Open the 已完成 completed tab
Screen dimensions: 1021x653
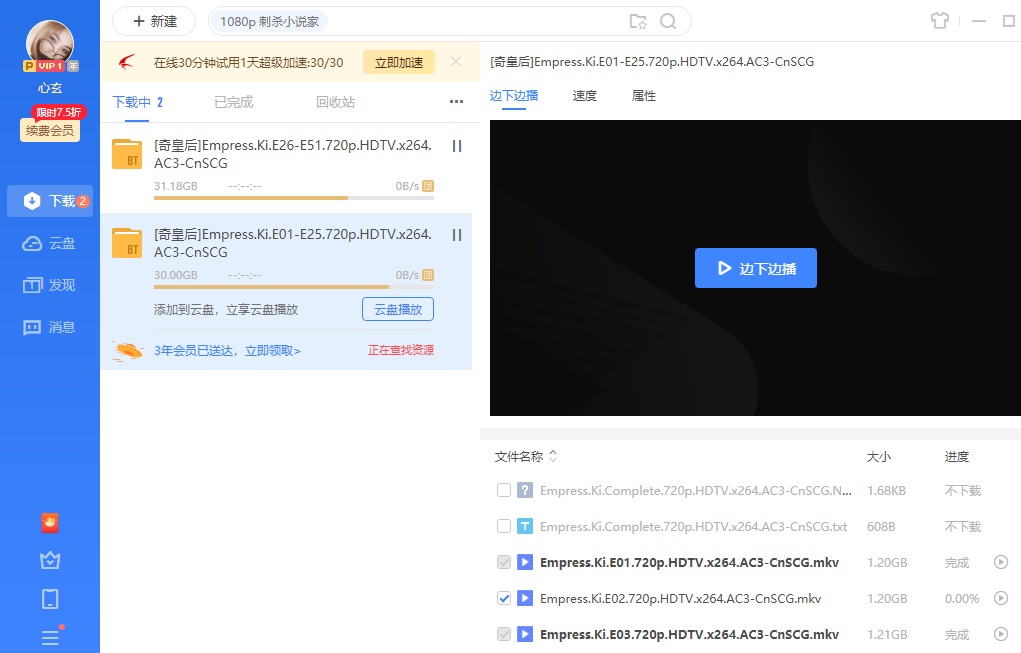coord(232,101)
